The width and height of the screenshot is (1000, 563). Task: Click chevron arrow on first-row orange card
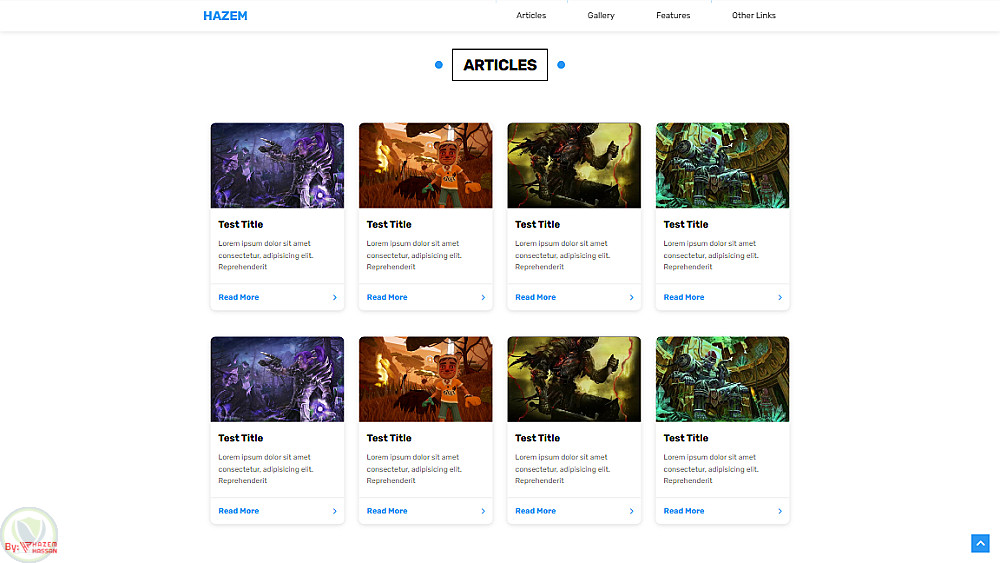483,297
